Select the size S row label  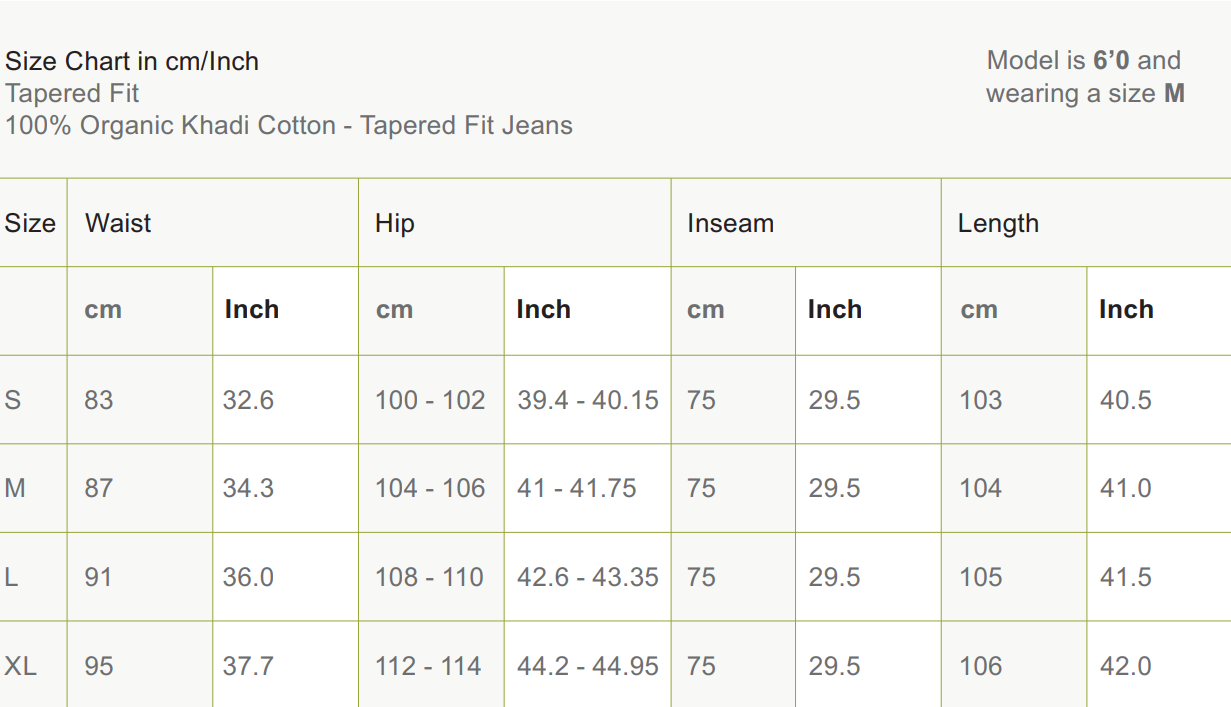click(x=13, y=400)
